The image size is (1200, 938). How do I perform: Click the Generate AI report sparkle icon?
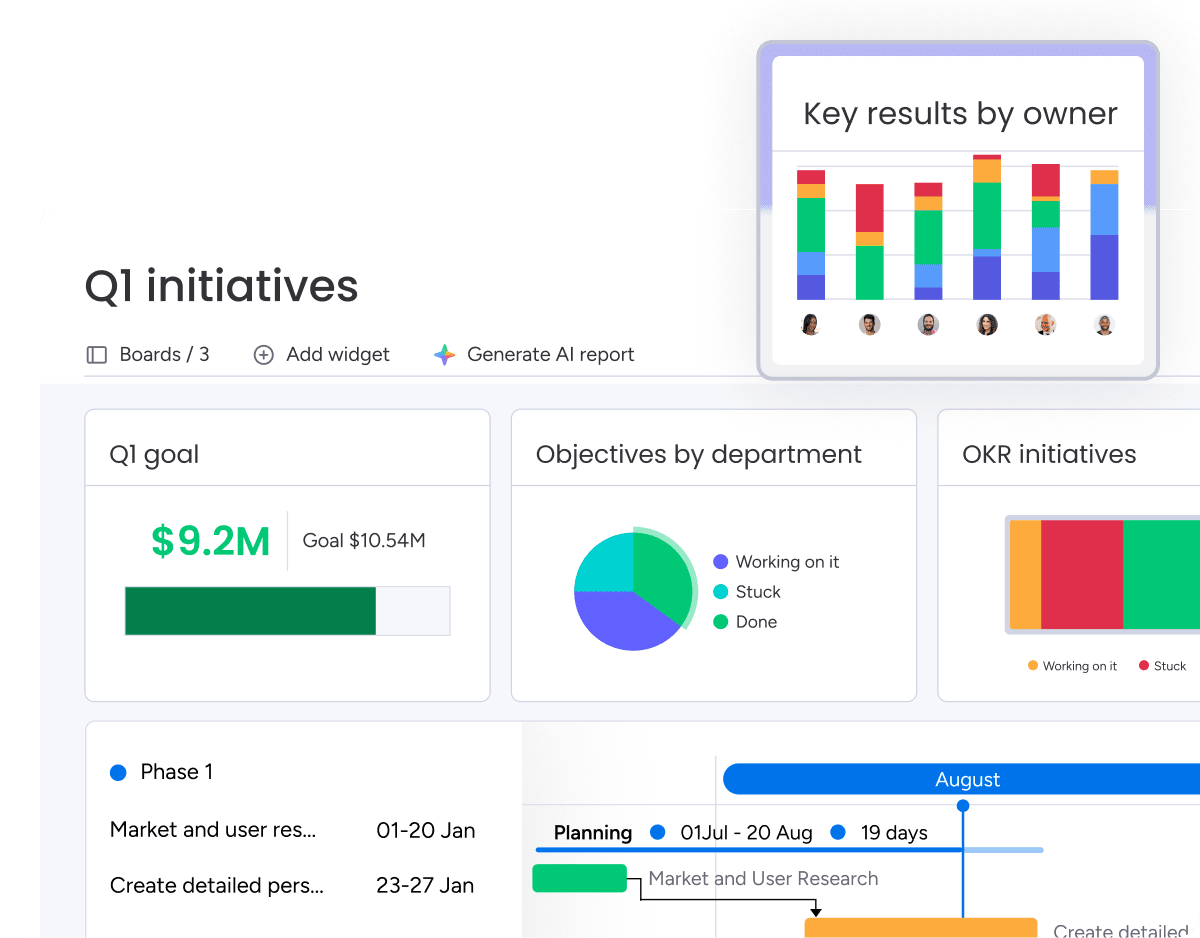444,355
